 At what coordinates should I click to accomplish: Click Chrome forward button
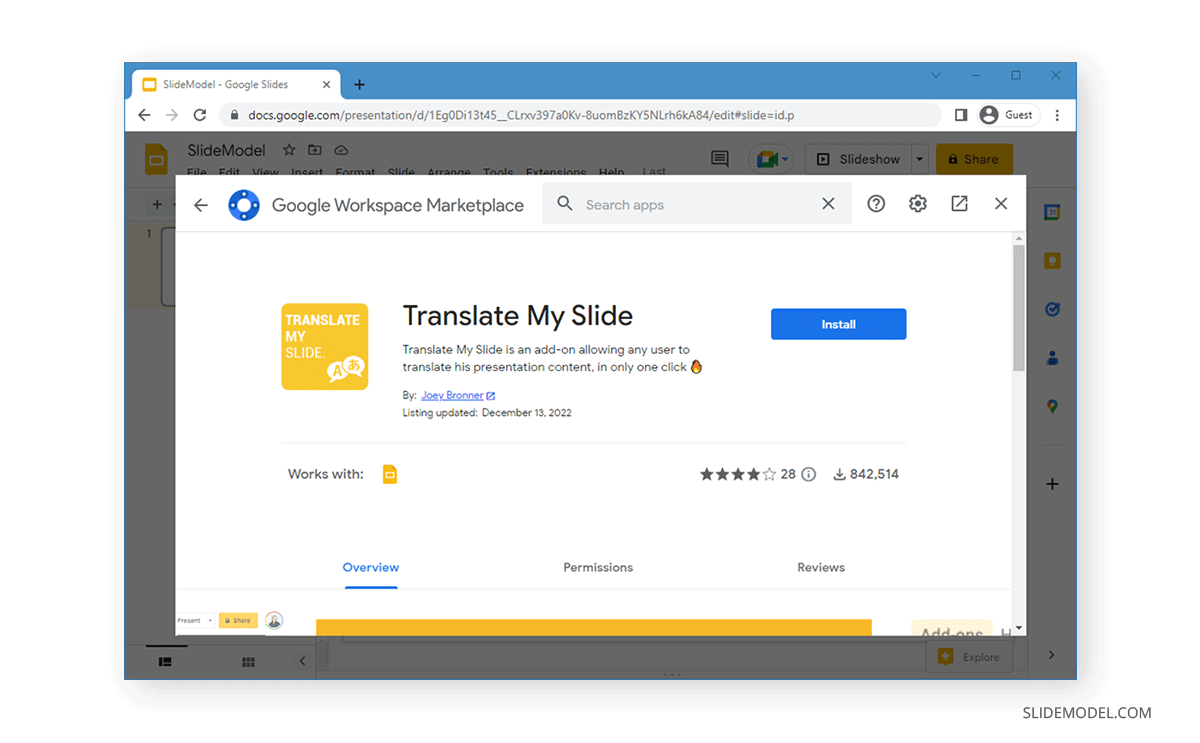[x=172, y=115]
